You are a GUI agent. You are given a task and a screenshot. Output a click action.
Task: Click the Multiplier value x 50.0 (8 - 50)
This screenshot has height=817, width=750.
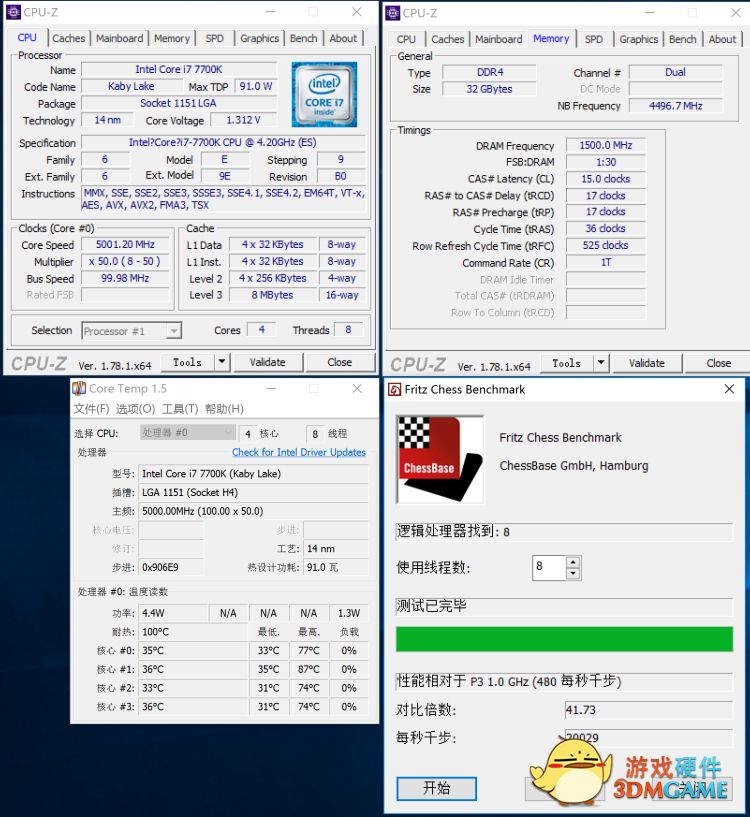pyautogui.click(x=125, y=261)
